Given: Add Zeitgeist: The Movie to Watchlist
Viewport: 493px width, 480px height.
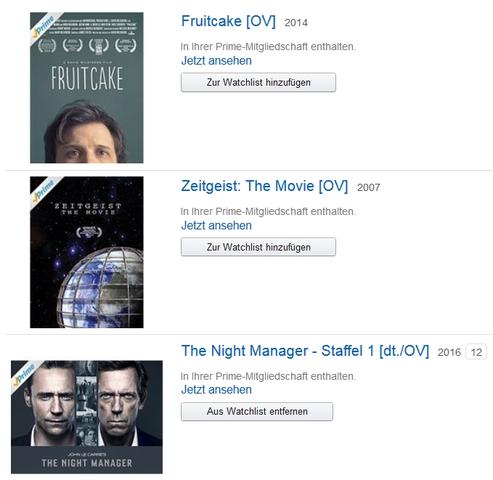Looking at the screenshot, I should pos(258,247).
